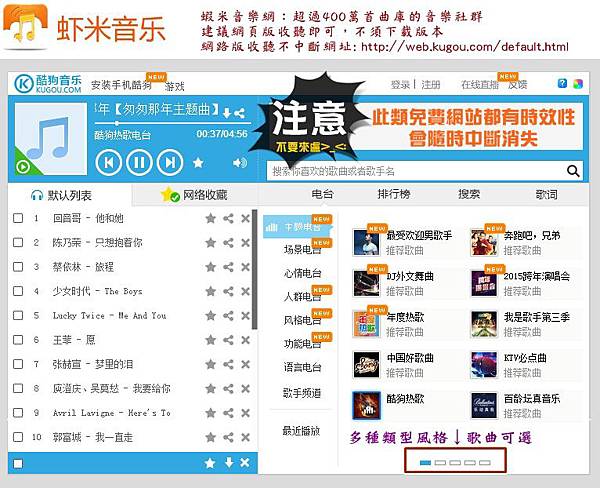The width and height of the screenshot is (600, 488).
Task: Star the song 郭富城 - 我一直走
Action: 210,437
